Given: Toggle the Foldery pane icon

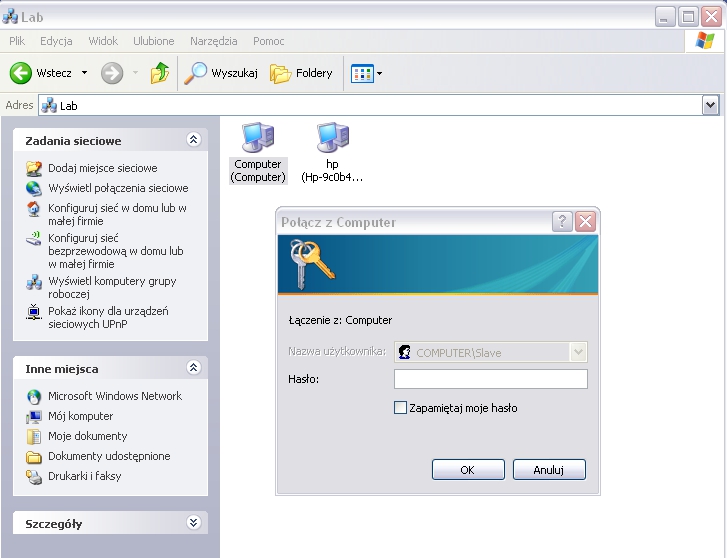Looking at the screenshot, I should 280,73.
